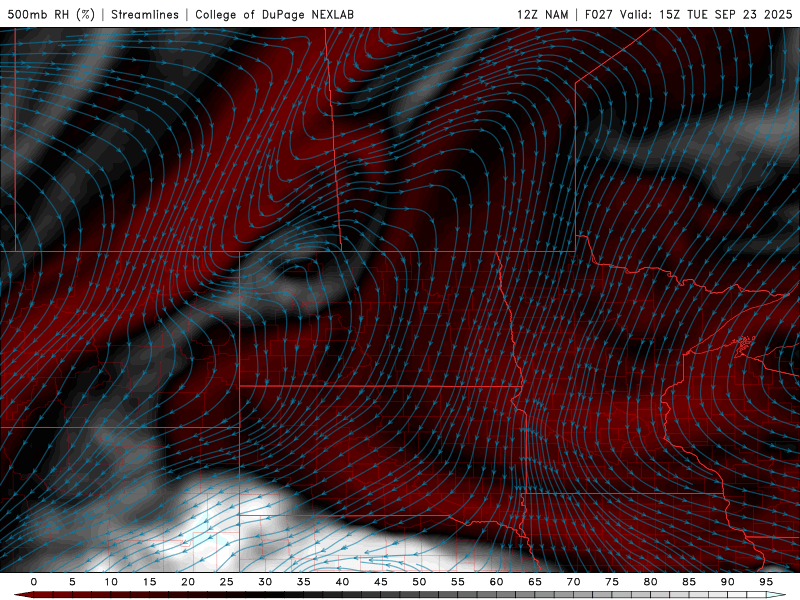Click the colorbar label '80'

point(650,582)
